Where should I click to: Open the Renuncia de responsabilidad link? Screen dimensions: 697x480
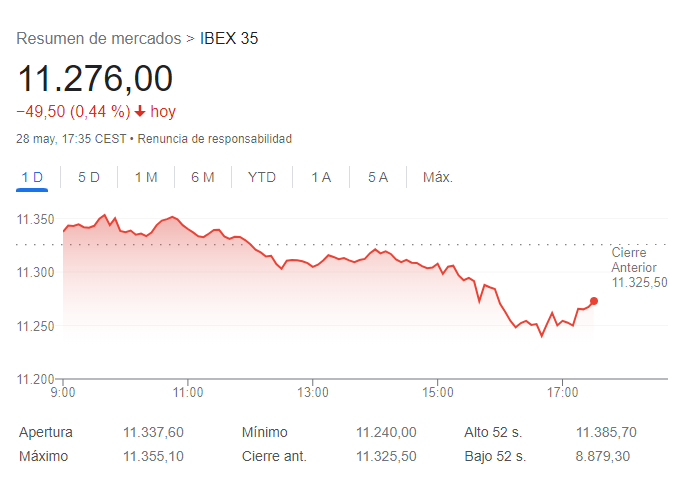[x=214, y=139]
